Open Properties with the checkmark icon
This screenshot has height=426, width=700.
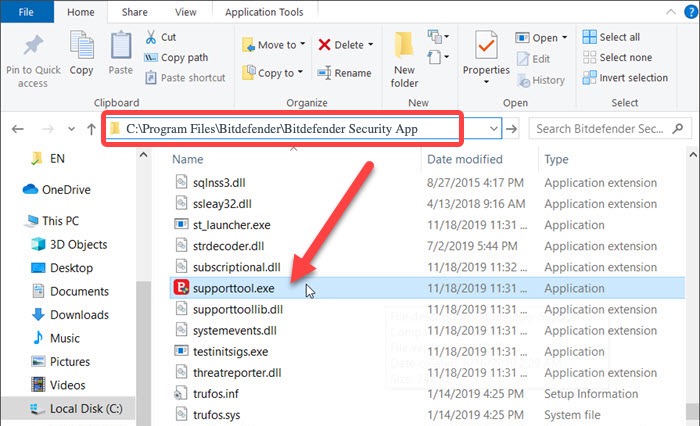[x=486, y=46]
